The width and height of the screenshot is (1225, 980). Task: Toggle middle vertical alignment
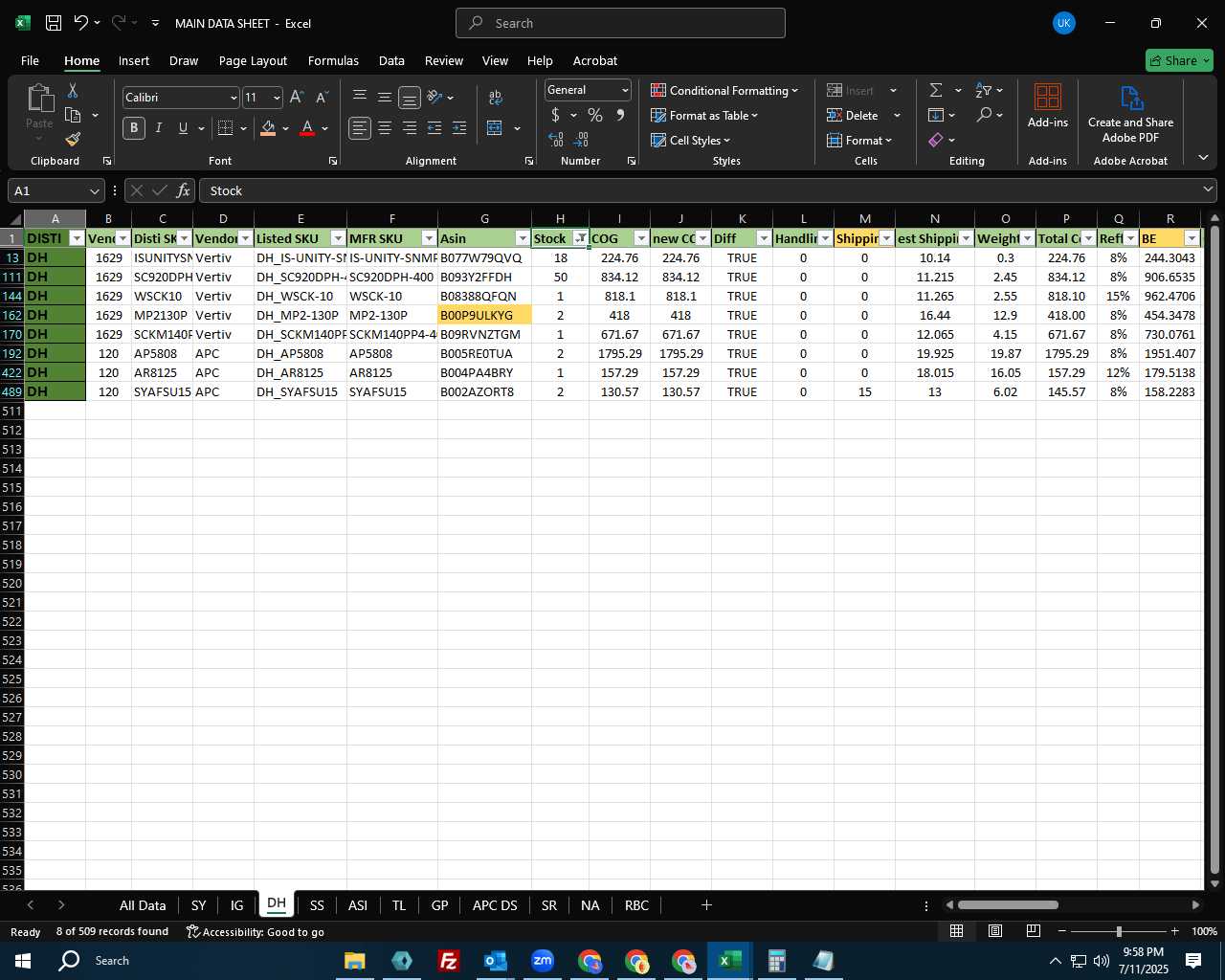pos(385,98)
